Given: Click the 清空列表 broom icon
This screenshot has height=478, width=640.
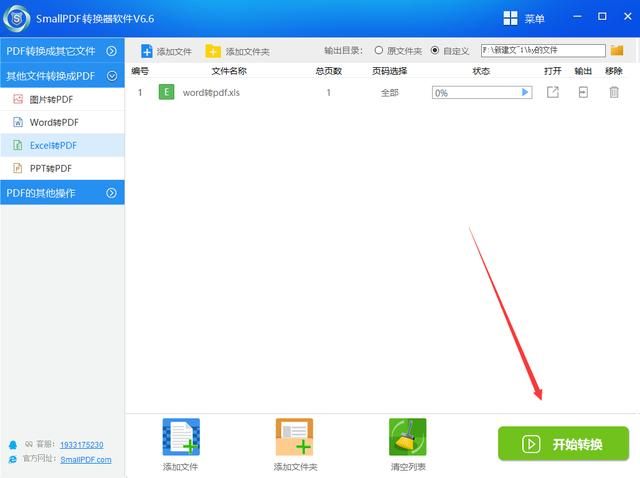Looking at the screenshot, I should coord(407,437).
